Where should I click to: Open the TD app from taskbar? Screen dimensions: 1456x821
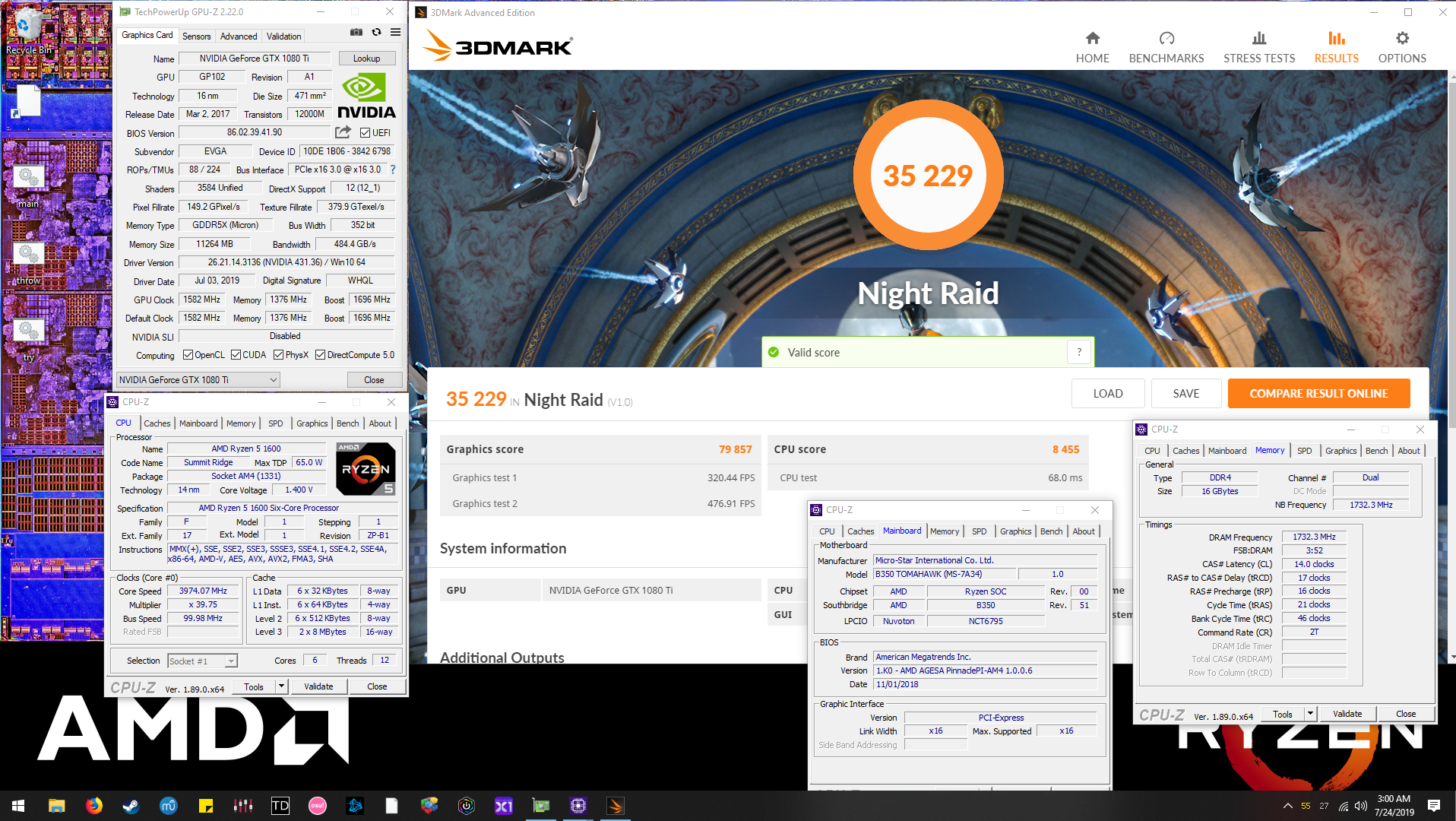tap(280, 806)
